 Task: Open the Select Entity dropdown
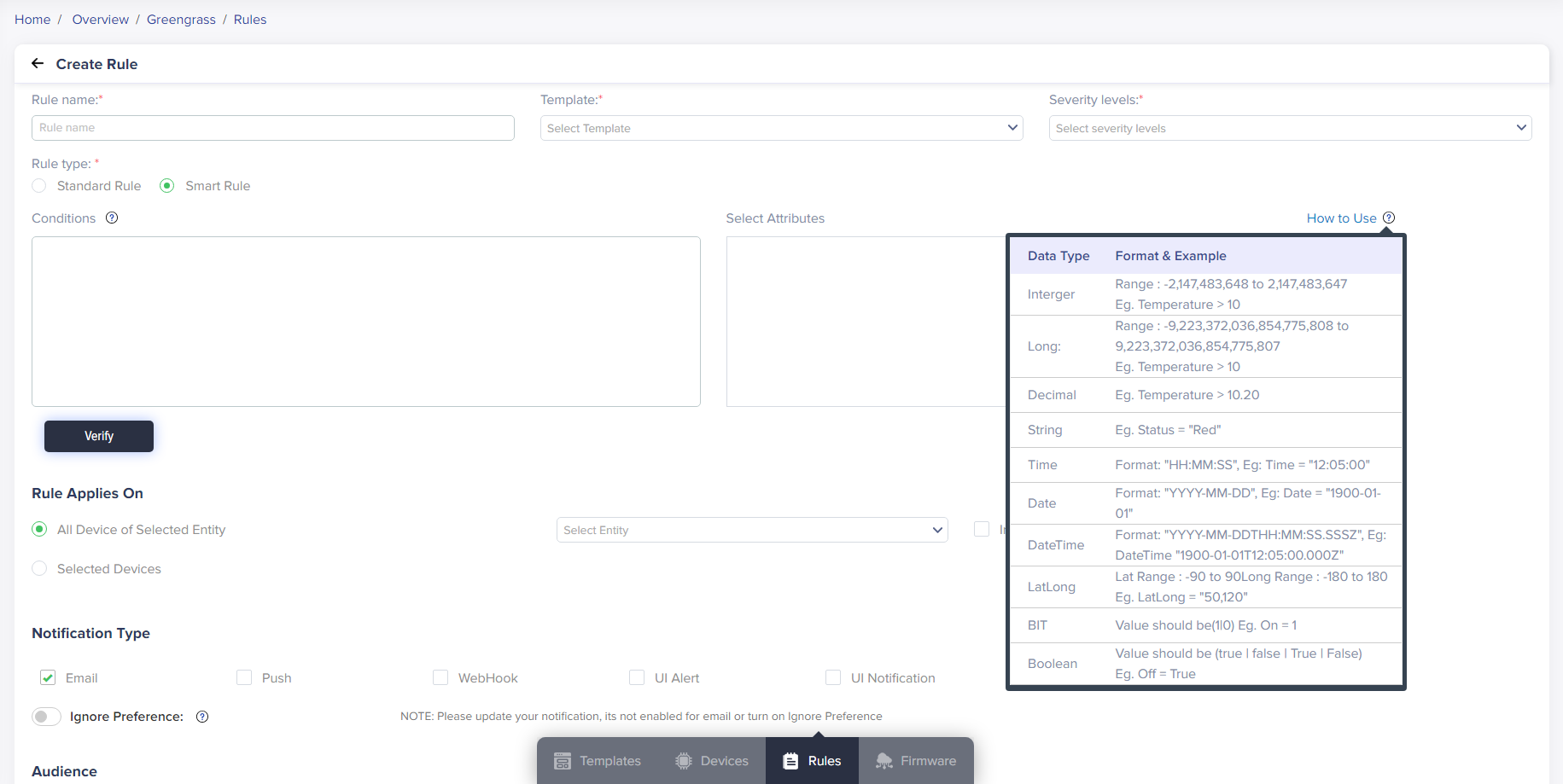[x=750, y=529]
